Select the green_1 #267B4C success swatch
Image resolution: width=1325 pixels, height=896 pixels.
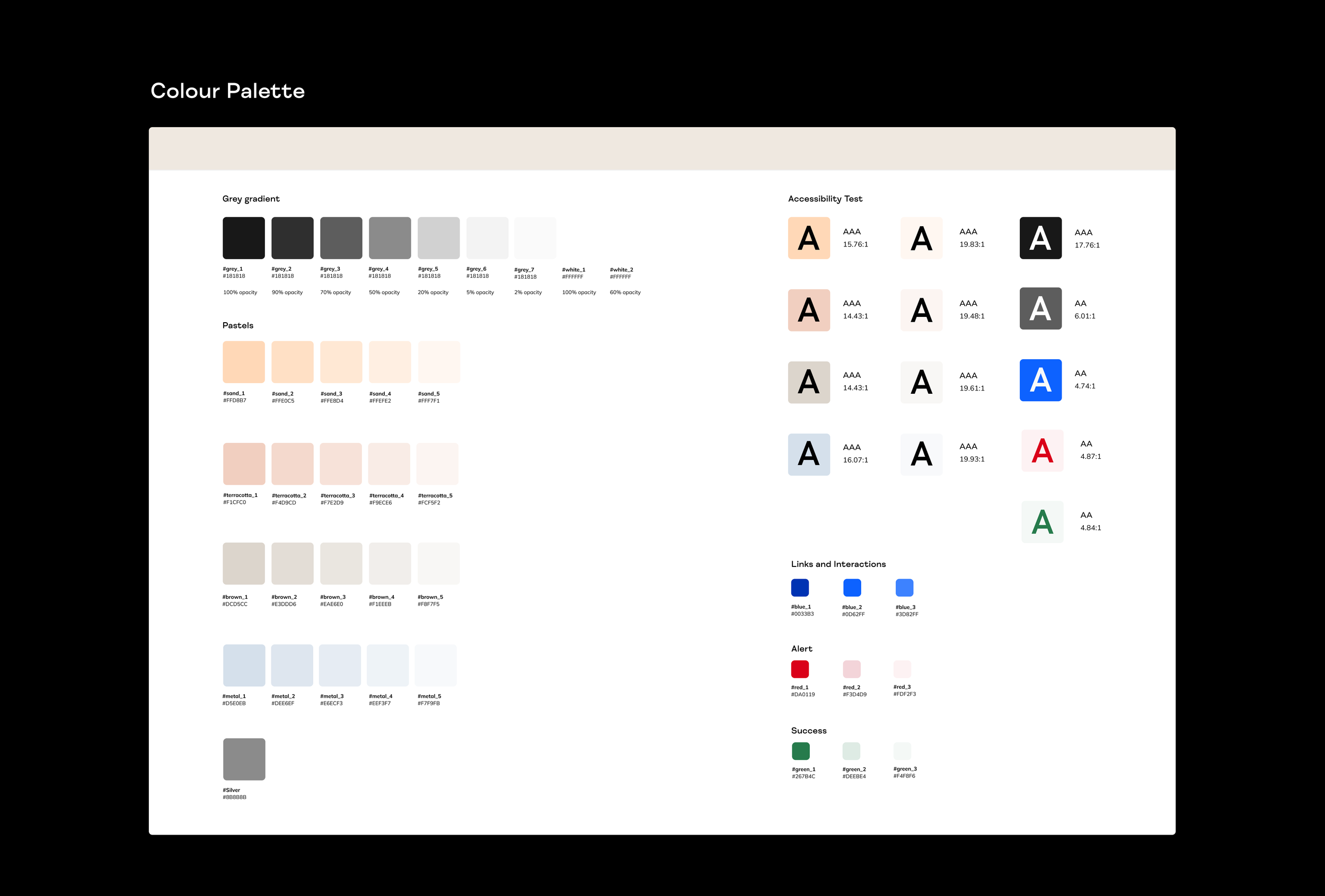800,751
